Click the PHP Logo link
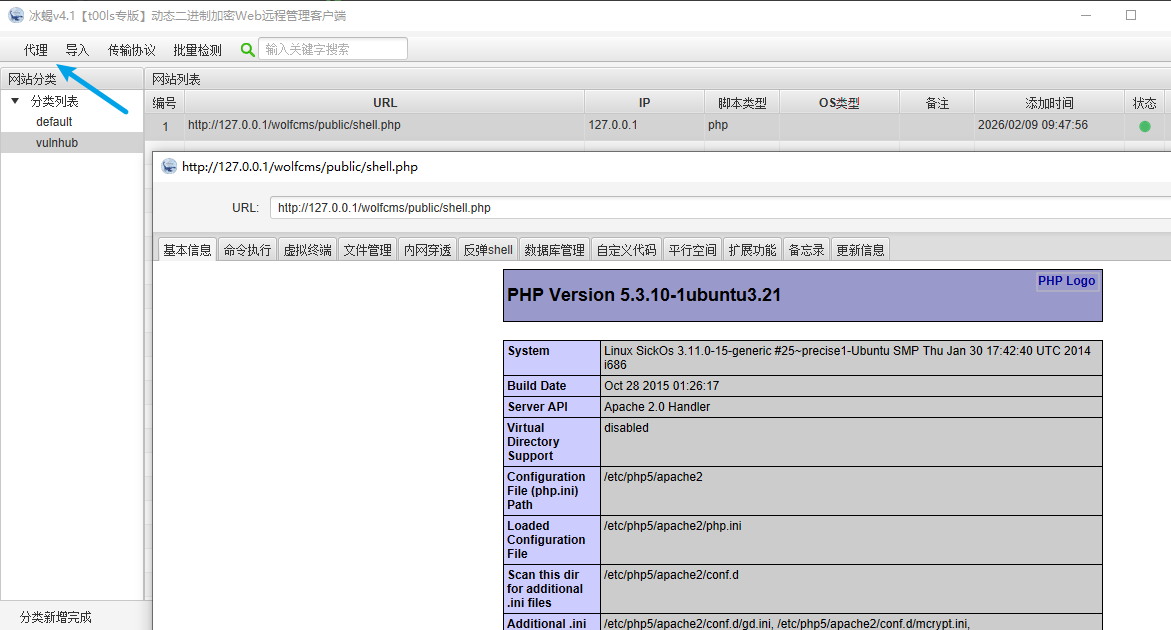1171x630 pixels. click(1066, 281)
